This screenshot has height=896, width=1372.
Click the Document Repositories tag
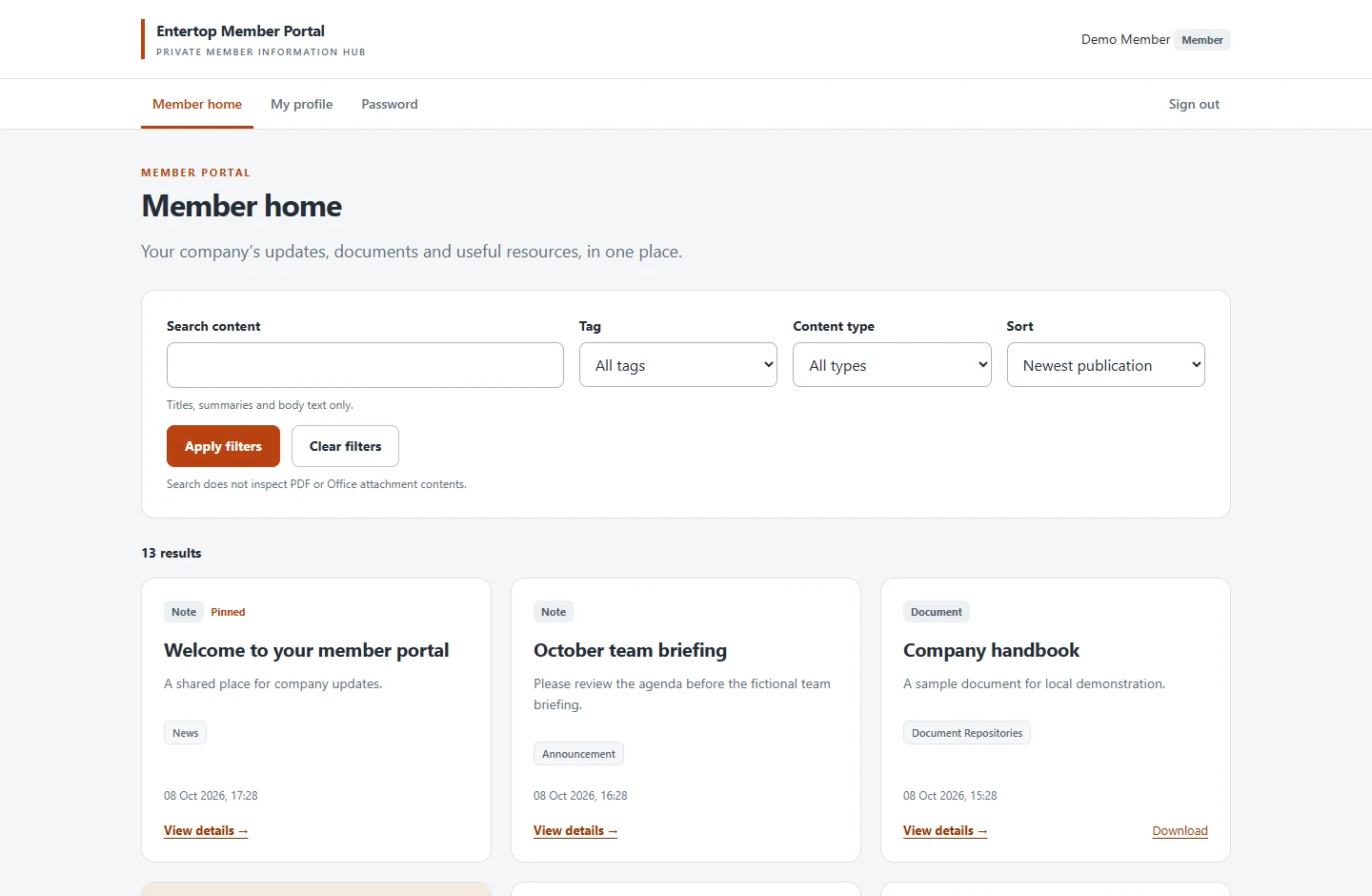[967, 733]
